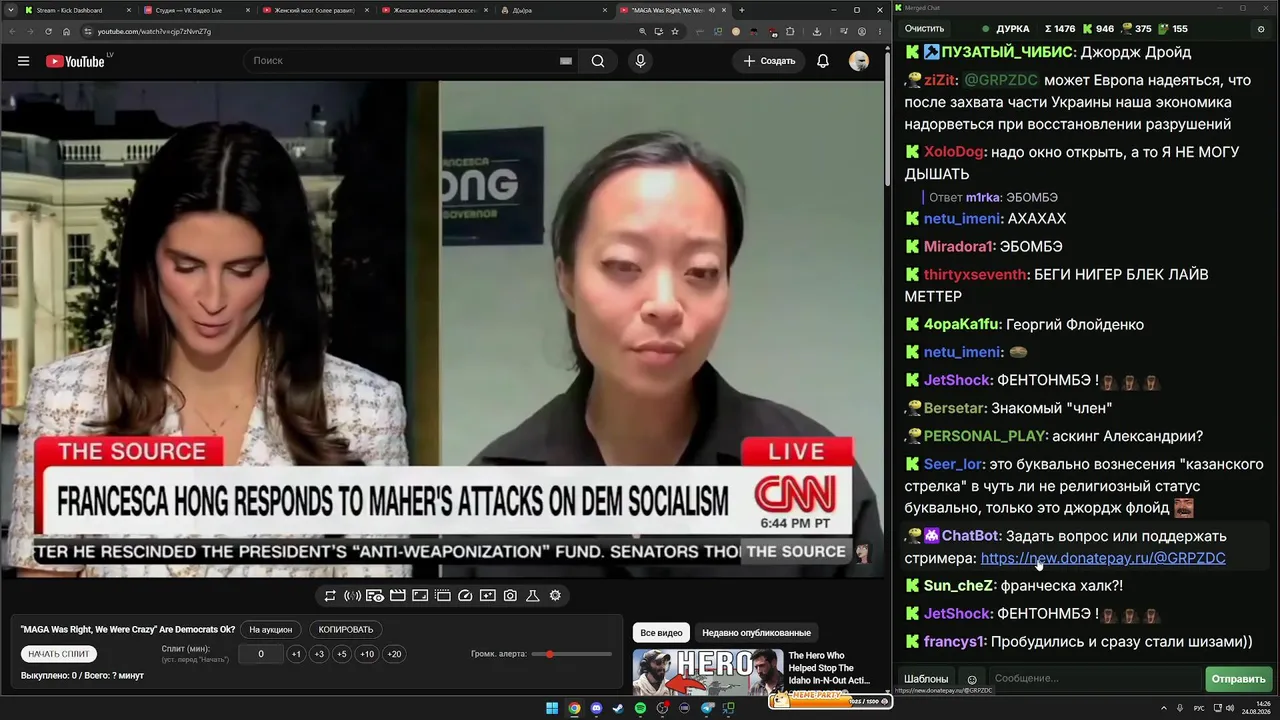Open Spotify from the taskbar

pyautogui.click(x=641, y=708)
